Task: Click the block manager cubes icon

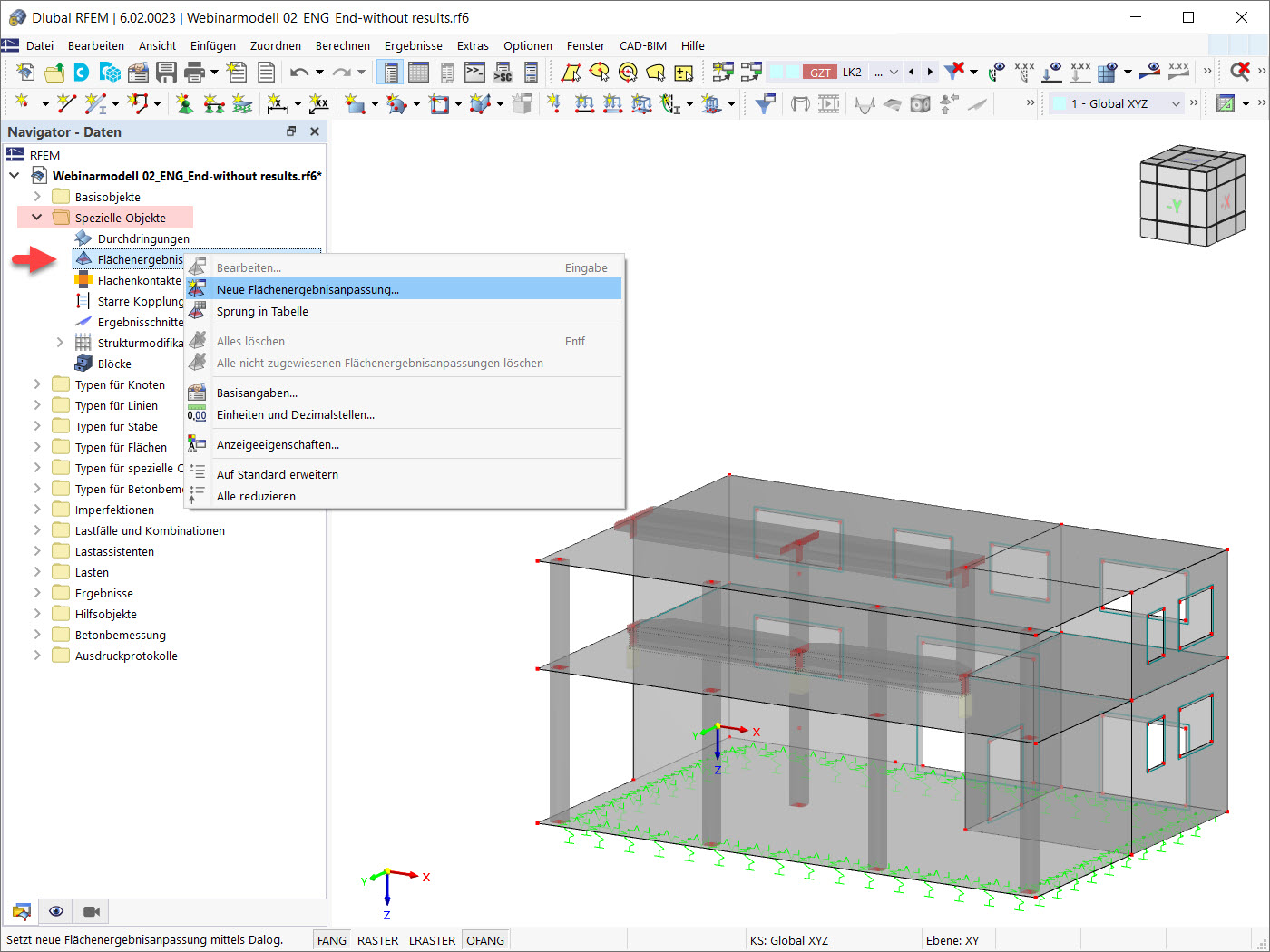Action: click(110, 73)
